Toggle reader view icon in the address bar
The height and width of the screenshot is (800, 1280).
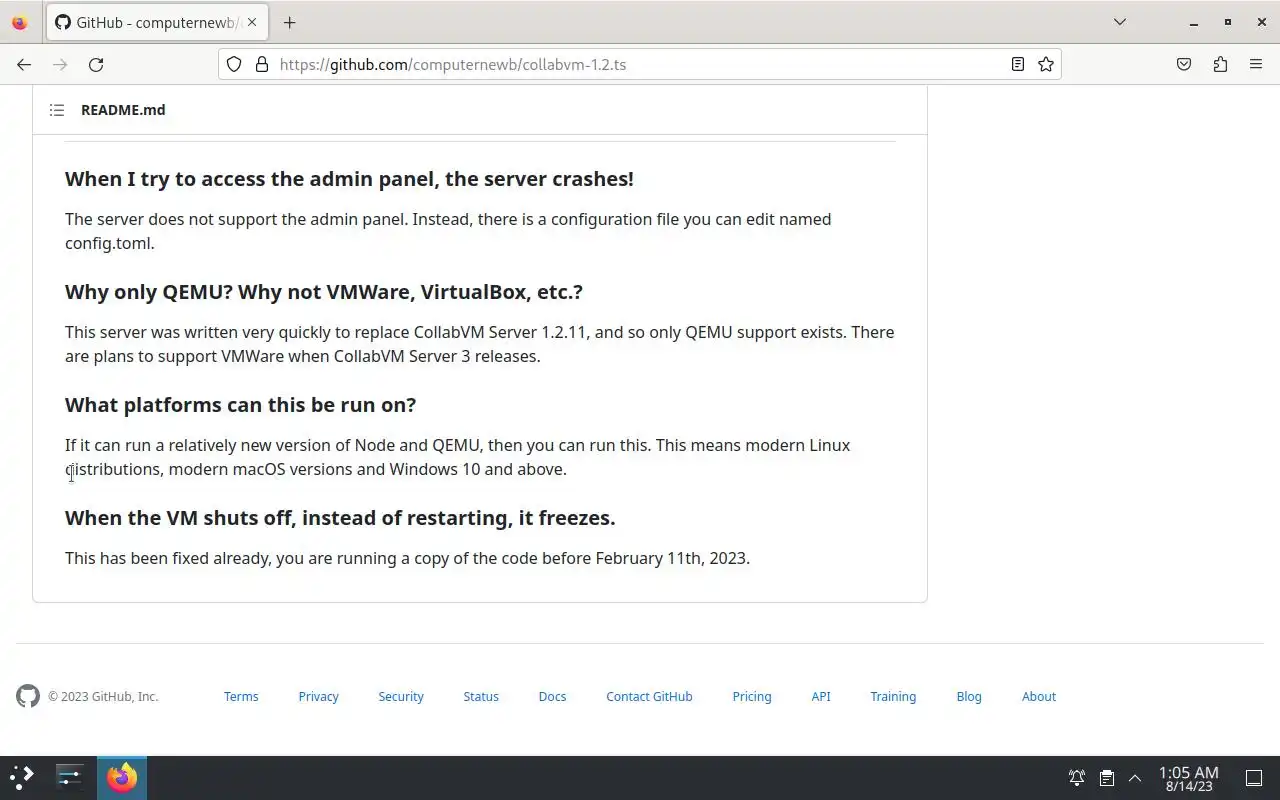click(1017, 64)
